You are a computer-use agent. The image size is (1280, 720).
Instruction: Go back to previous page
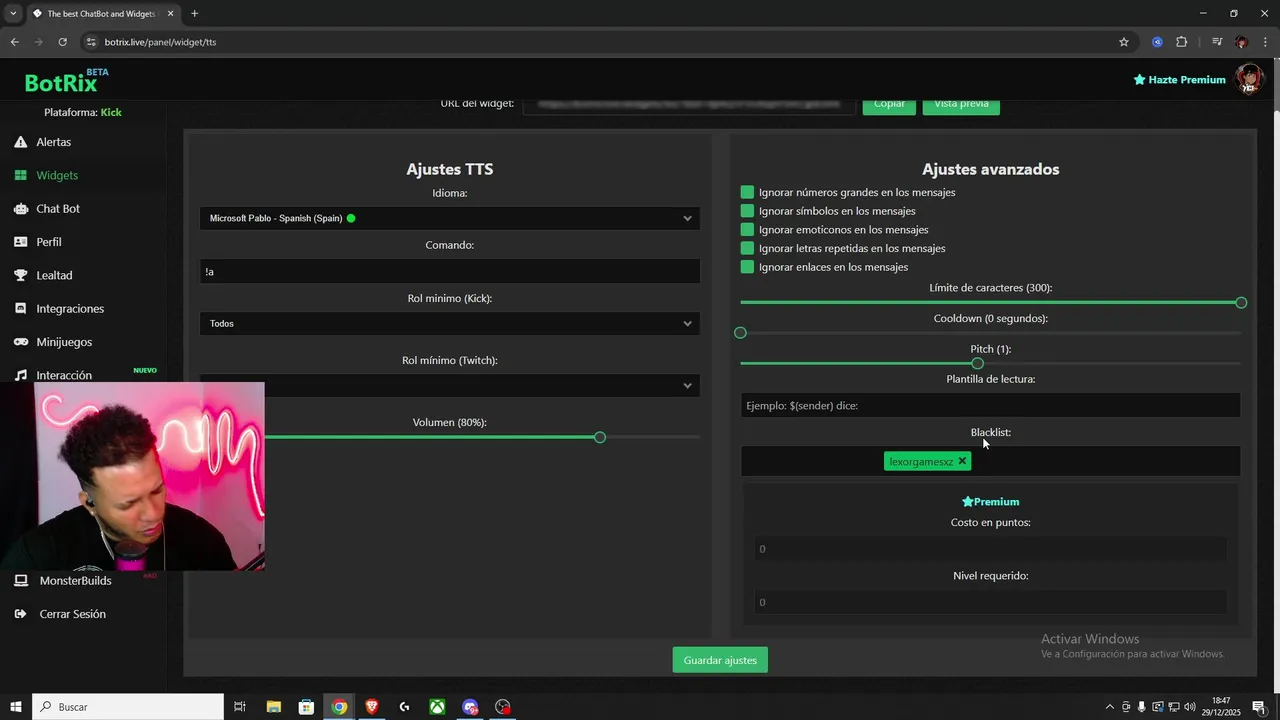(x=14, y=42)
